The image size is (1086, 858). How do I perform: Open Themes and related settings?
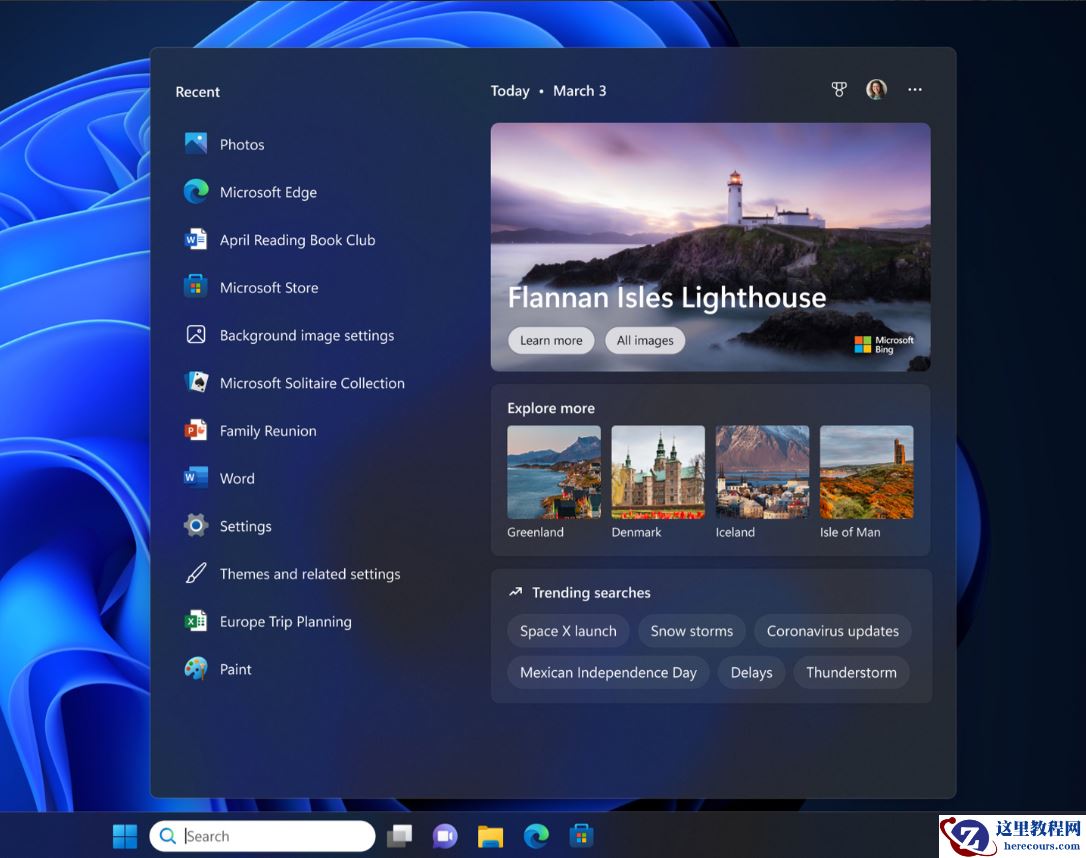pyautogui.click(x=310, y=574)
